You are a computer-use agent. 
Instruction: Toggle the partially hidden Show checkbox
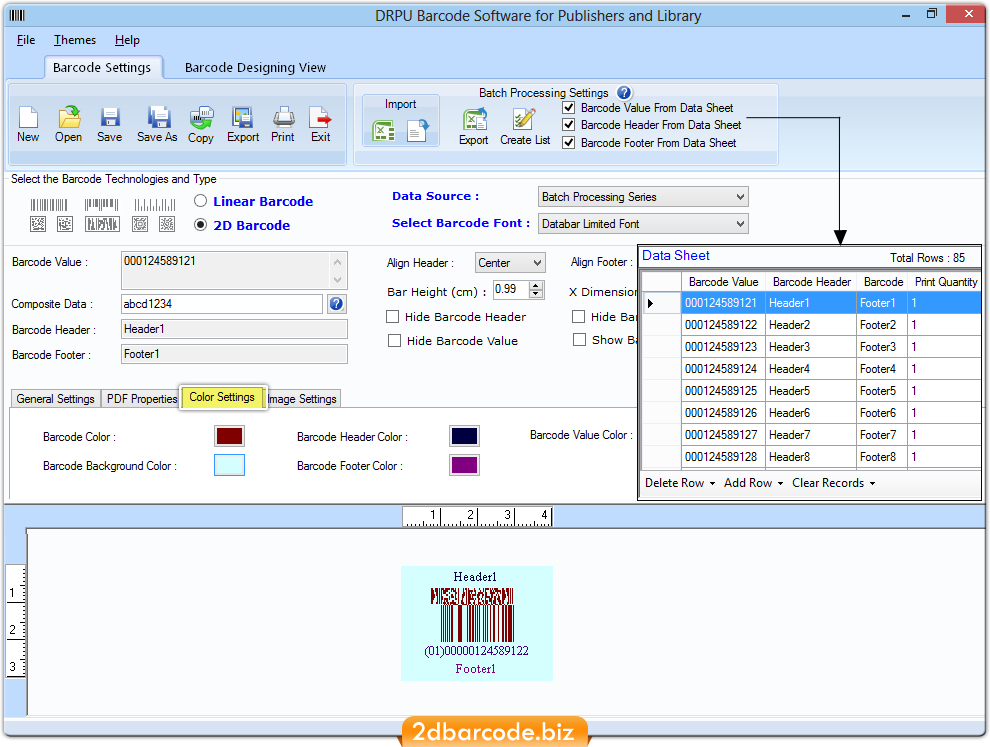(x=580, y=340)
